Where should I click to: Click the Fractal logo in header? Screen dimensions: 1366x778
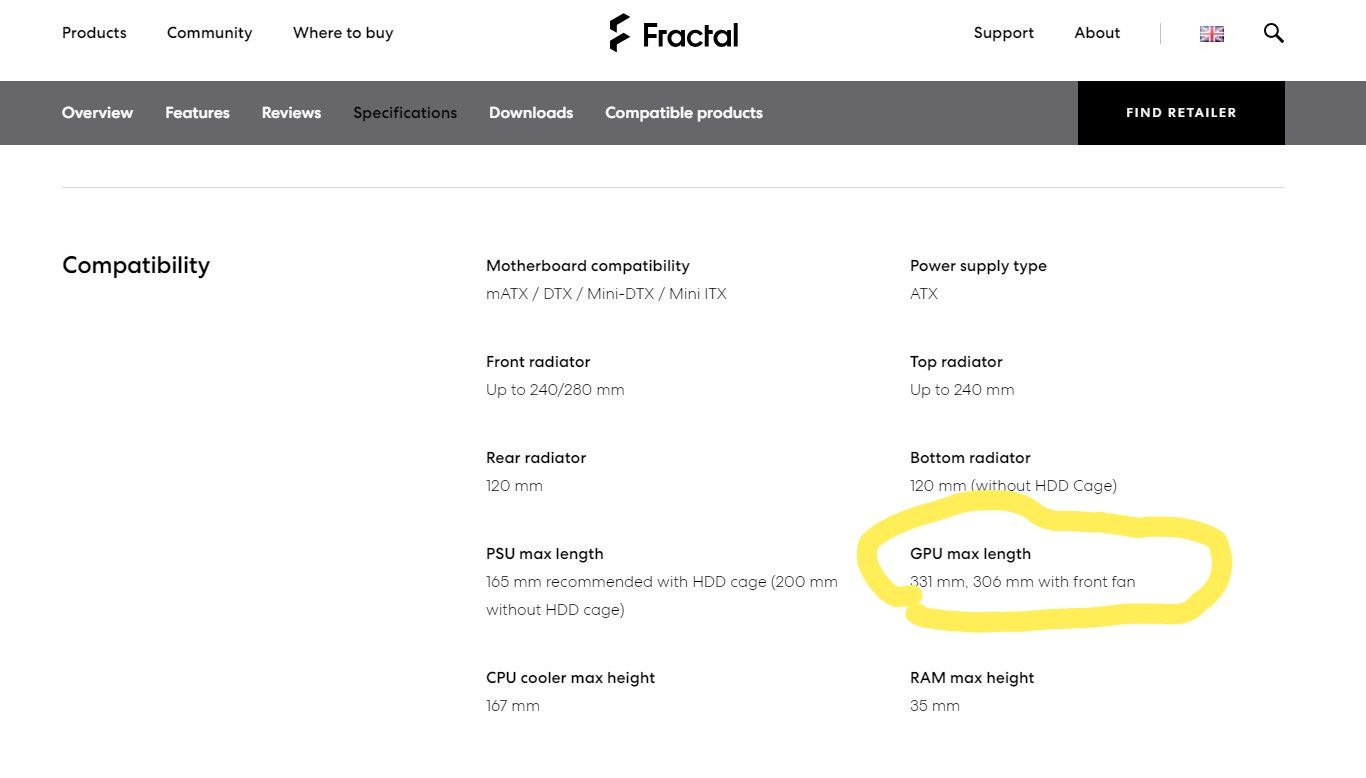click(x=674, y=33)
